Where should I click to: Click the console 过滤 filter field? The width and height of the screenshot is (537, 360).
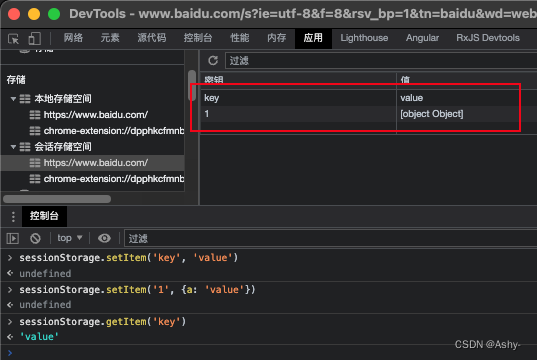[x=330, y=238]
